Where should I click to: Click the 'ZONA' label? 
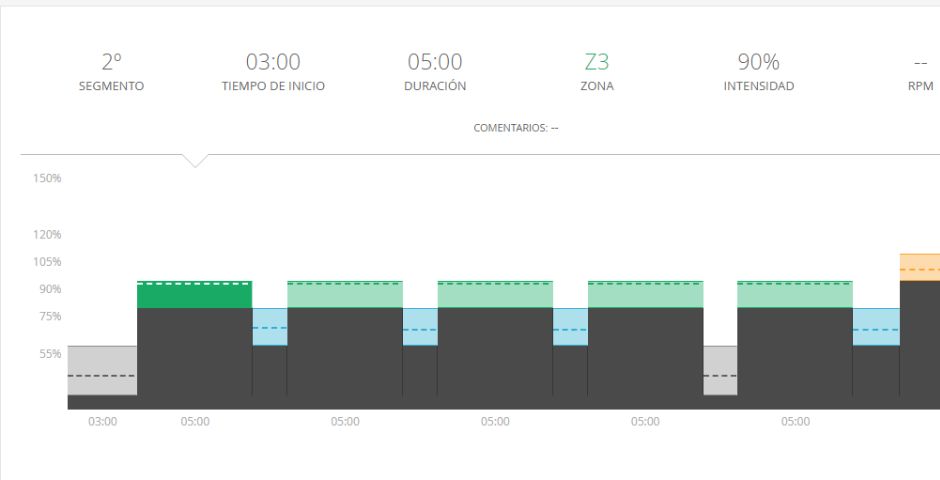[597, 86]
